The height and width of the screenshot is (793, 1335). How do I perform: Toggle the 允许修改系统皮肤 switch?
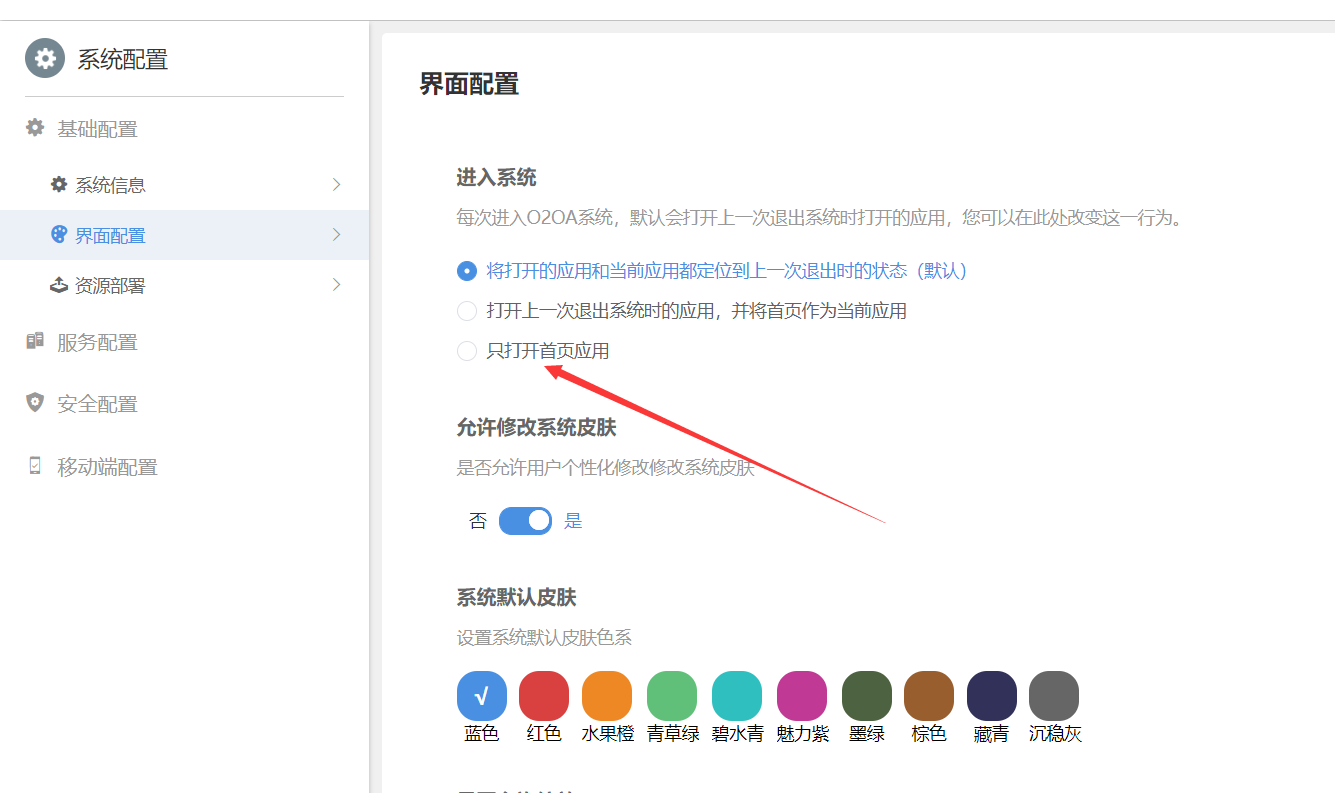525,521
